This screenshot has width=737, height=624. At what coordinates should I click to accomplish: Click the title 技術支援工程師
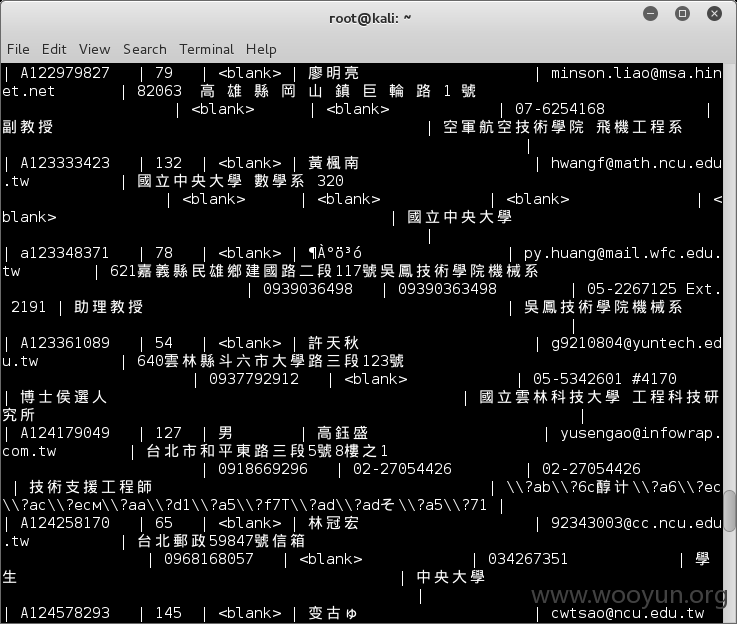[91, 487]
